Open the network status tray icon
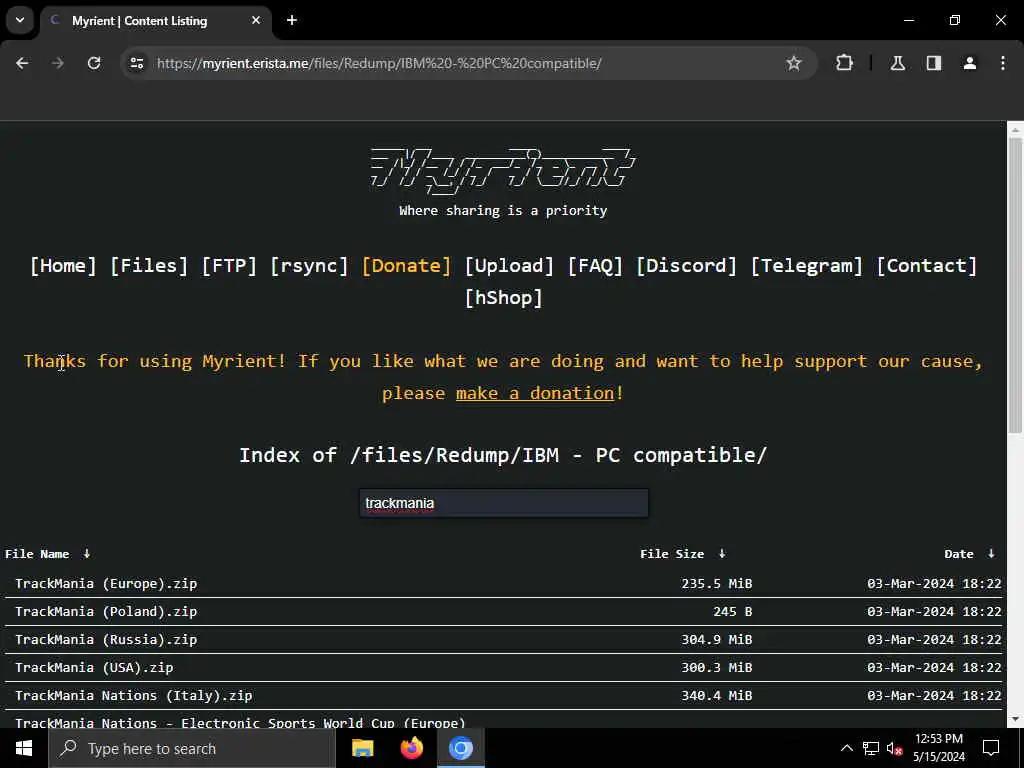The width and height of the screenshot is (1024, 768). coord(871,748)
